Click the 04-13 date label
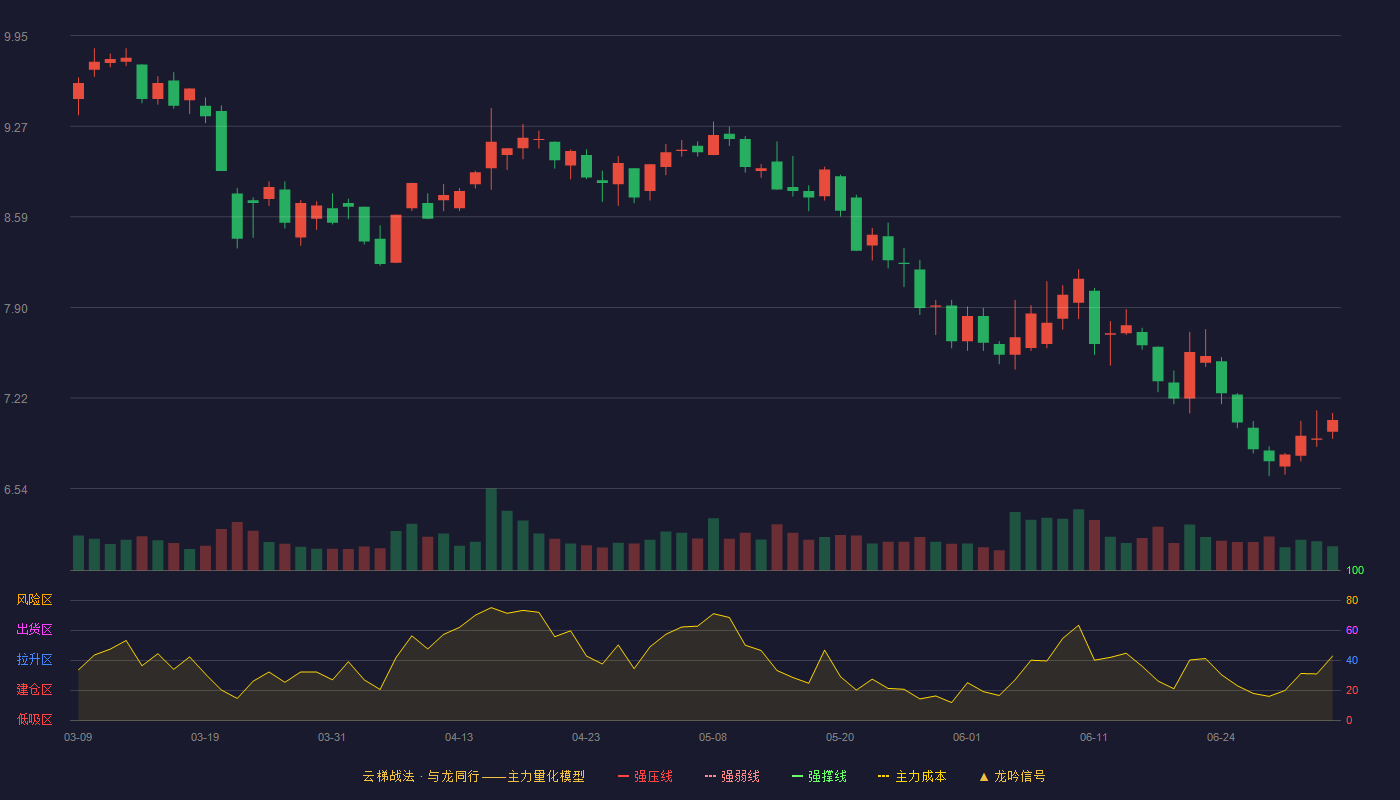Image resolution: width=1400 pixels, height=800 pixels. [459, 737]
